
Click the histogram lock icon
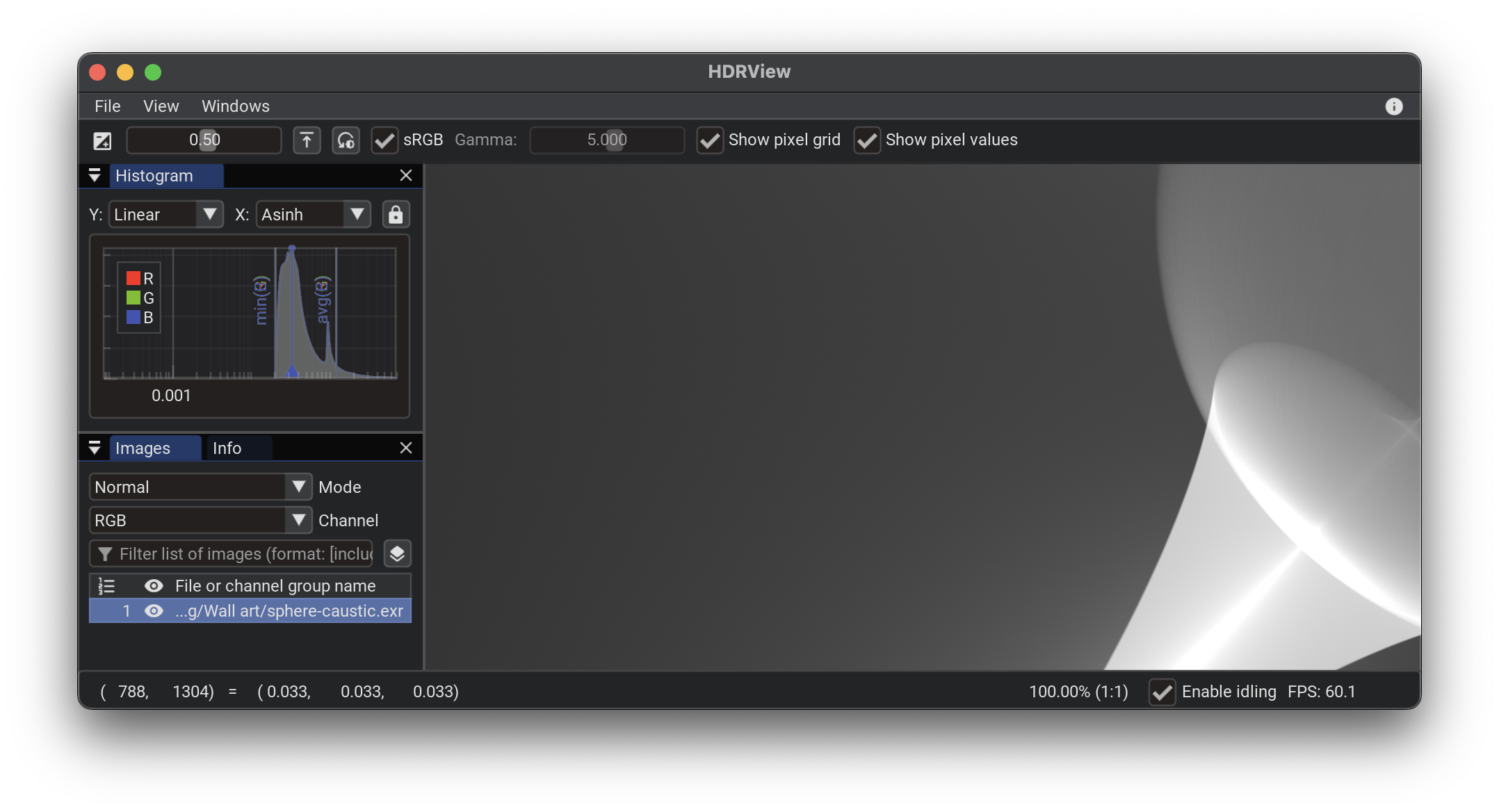396,215
